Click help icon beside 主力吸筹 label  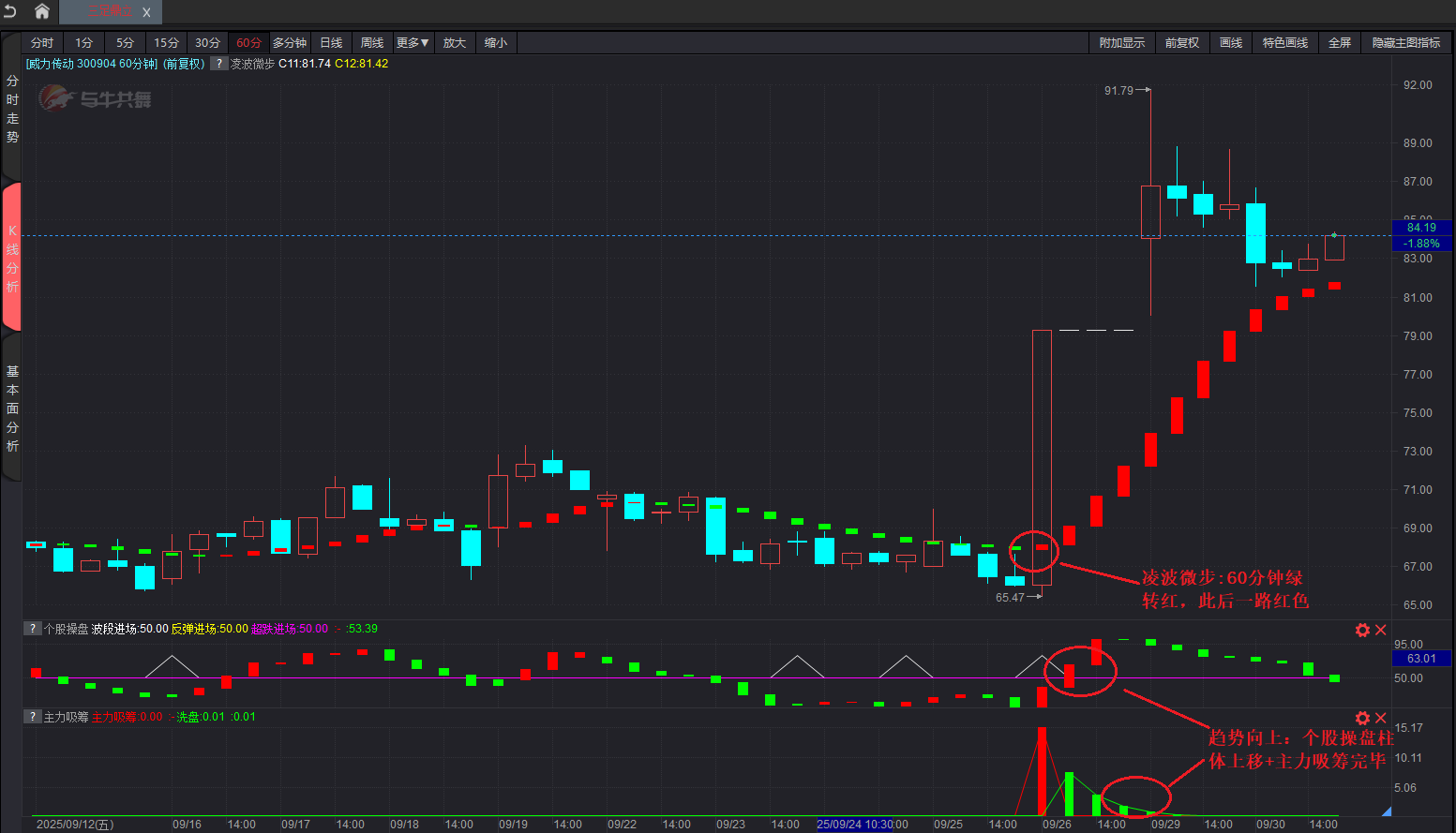[x=33, y=717]
